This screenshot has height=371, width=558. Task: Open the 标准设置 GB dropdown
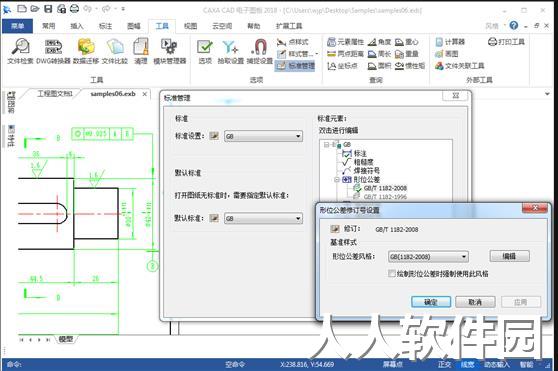coord(263,136)
